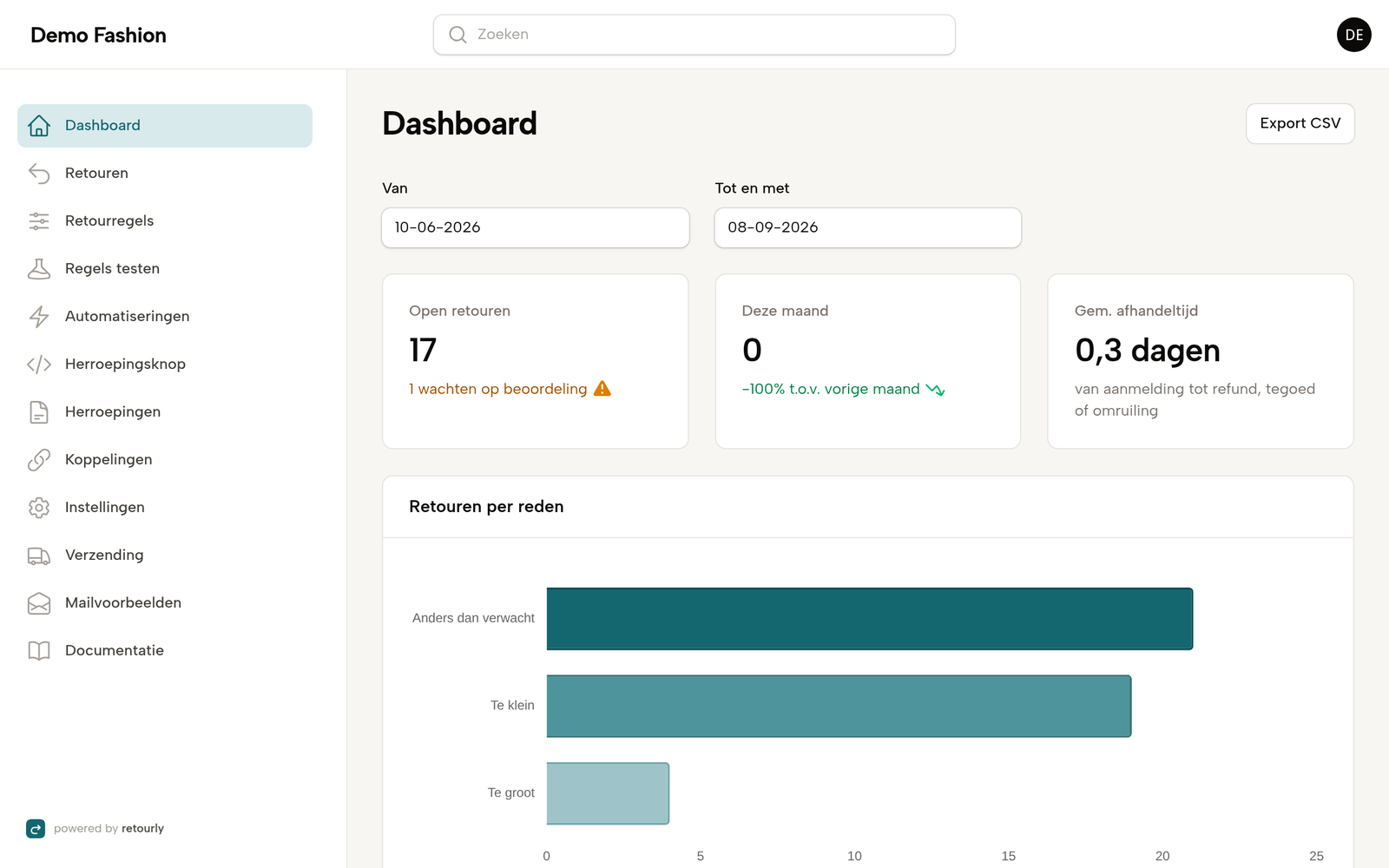Click the 'Te klein' chart bar
The height and width of the screenshot is (868, 1389).
[x=839, y=707]
